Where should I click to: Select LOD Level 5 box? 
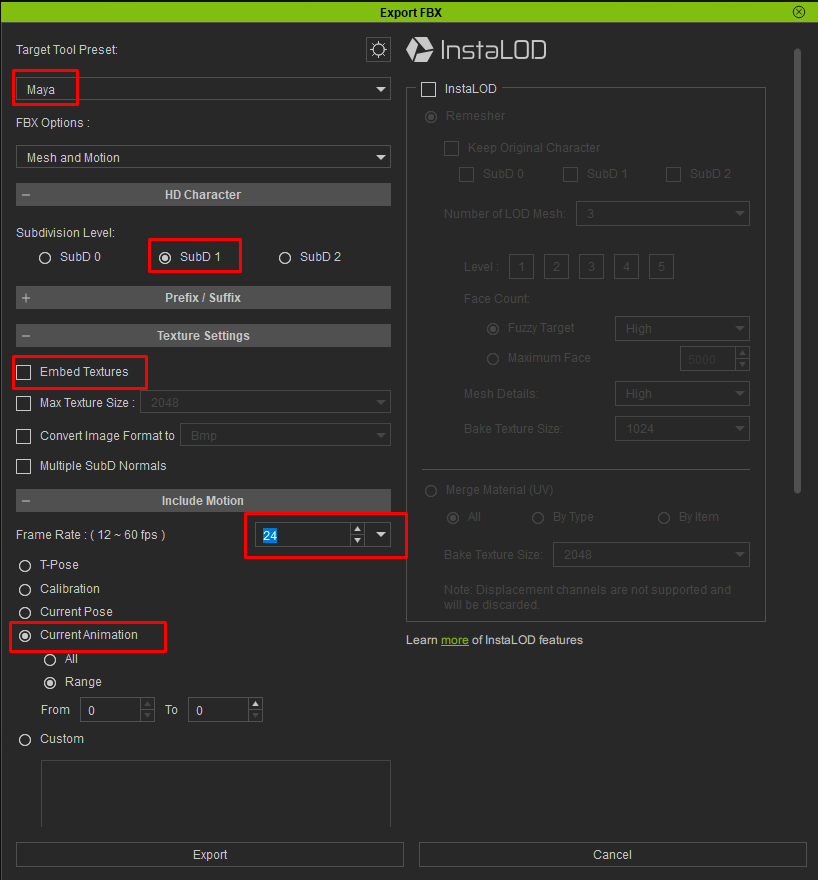click(661, 267)
